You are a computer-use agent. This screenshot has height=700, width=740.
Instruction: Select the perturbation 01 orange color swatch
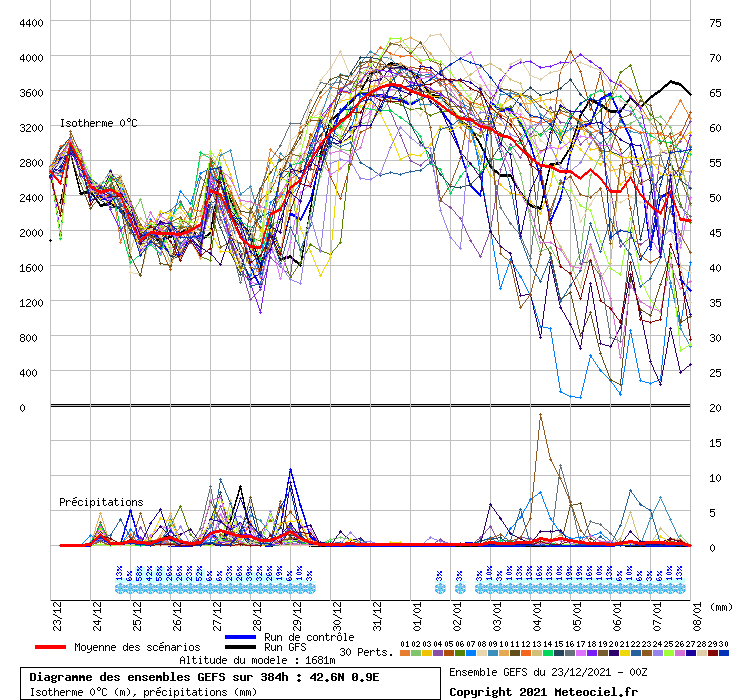tap(405, 653)
